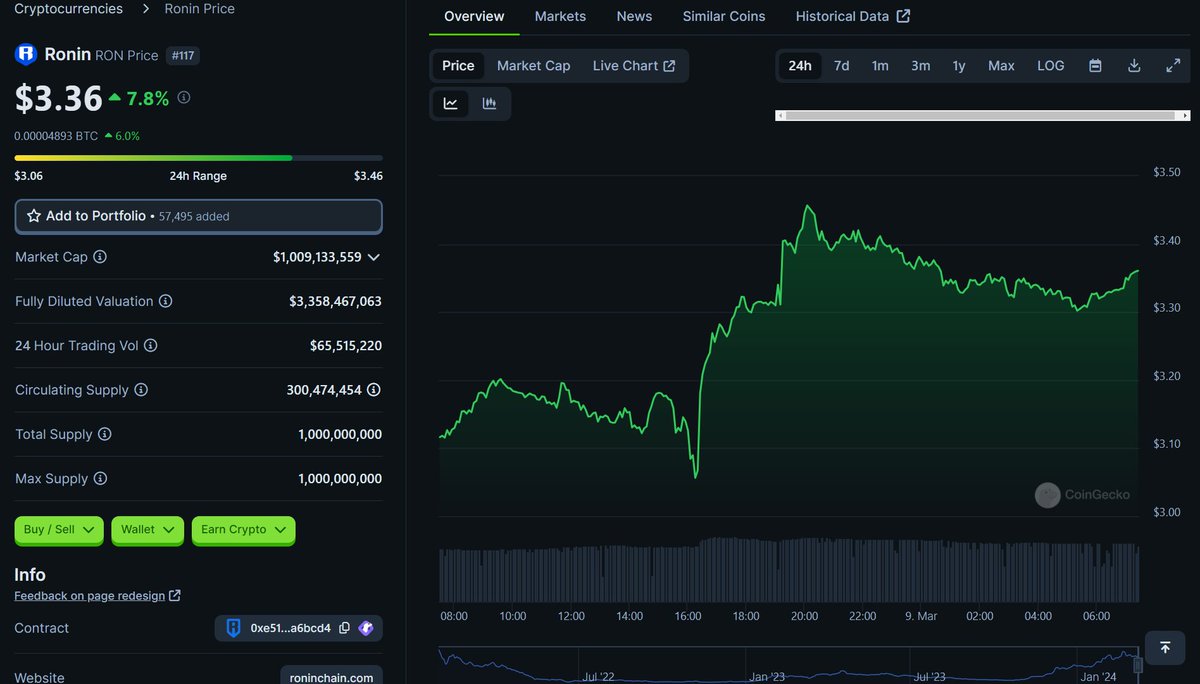Image resolution: width=1200 pixels, height=684 pixels.
Task: Select the 1m time range
Action: coord(880,66)
